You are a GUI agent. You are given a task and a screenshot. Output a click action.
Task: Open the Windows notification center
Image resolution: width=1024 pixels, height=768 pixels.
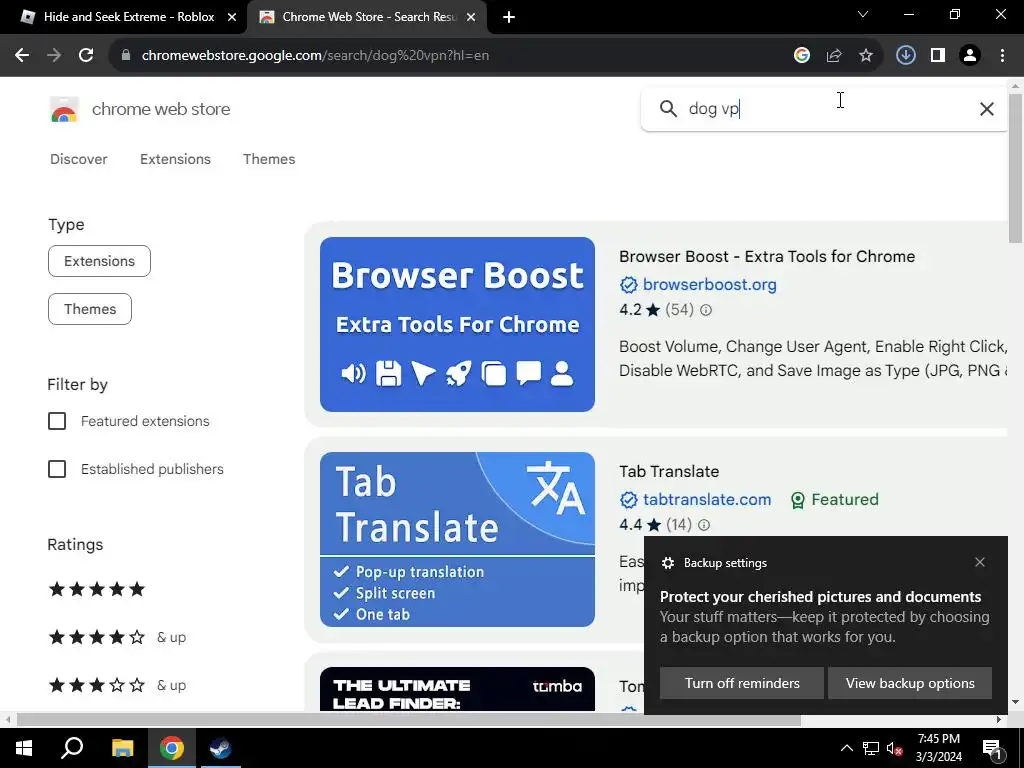[992, 748]
